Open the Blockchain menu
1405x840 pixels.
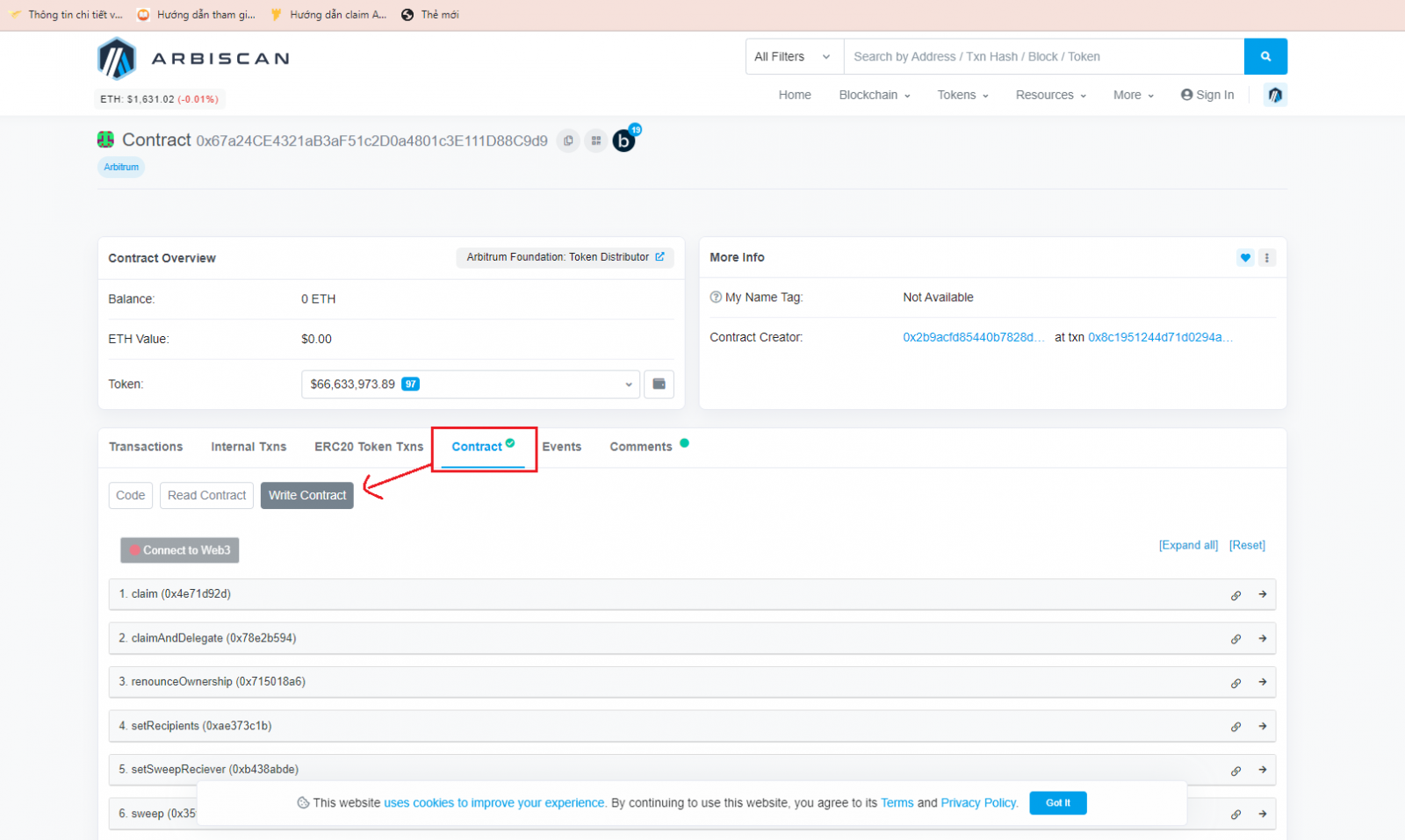coord(875,95)
